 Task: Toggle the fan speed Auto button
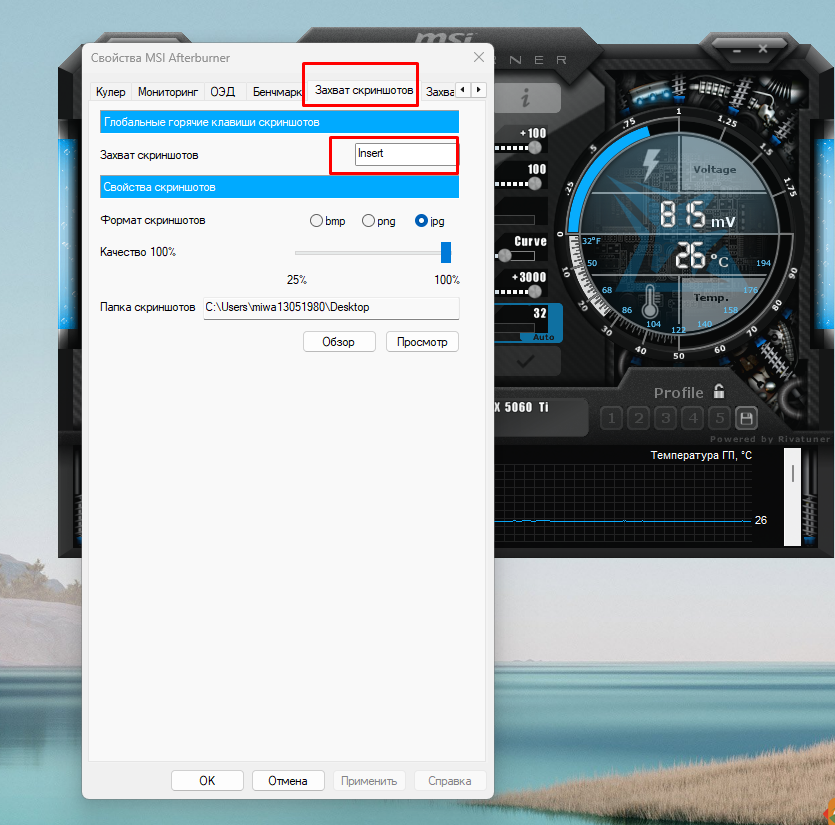(x=544, y=337)
